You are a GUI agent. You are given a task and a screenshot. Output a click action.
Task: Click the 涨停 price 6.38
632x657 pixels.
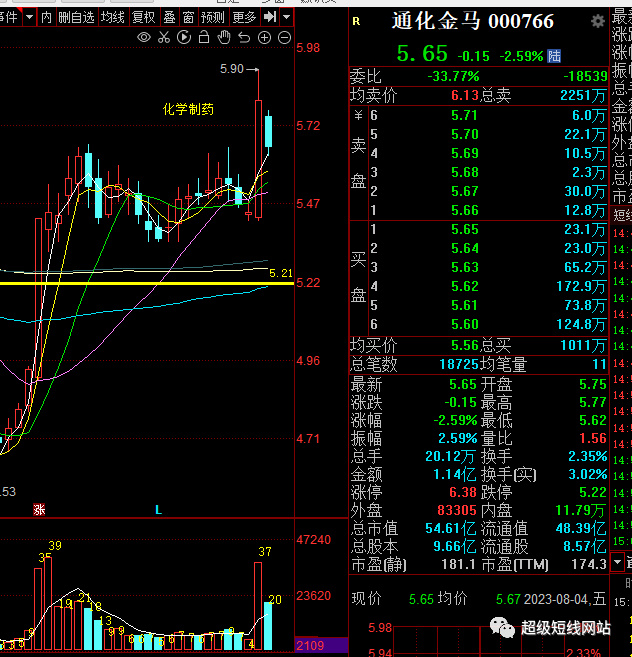pyautogui.click(x=463, y=492)
